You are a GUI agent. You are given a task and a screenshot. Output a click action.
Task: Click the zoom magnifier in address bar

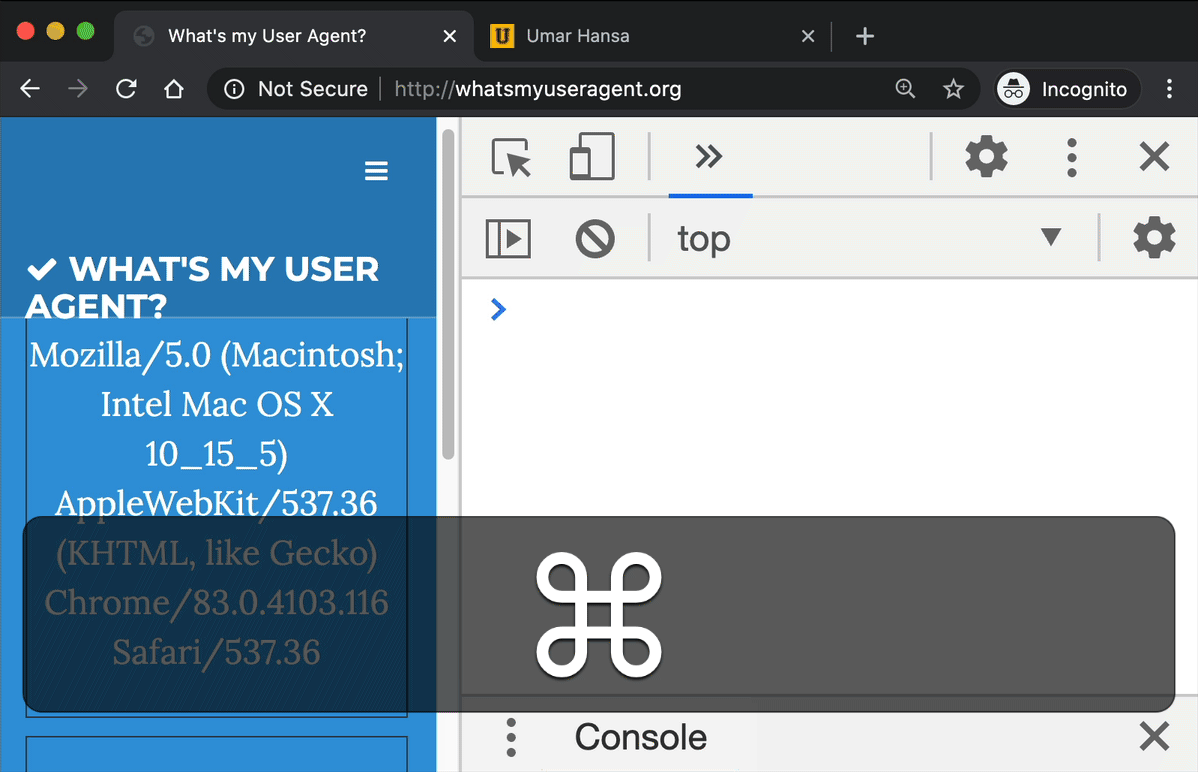point(905,89)
